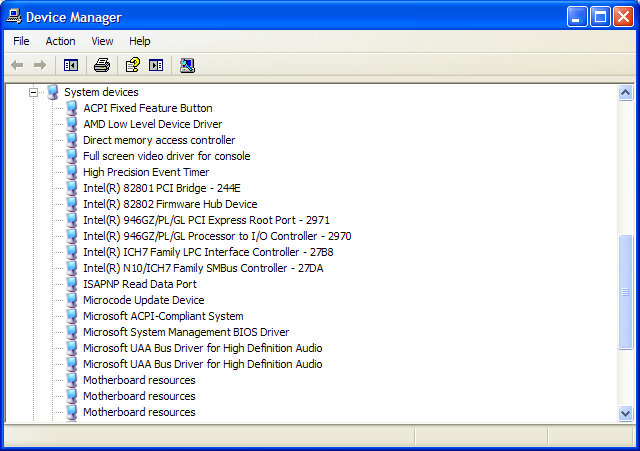Image resolution: width=640 pixels, height=451 pixels.
Task: Open the File menu
Action: coord(21,41)
